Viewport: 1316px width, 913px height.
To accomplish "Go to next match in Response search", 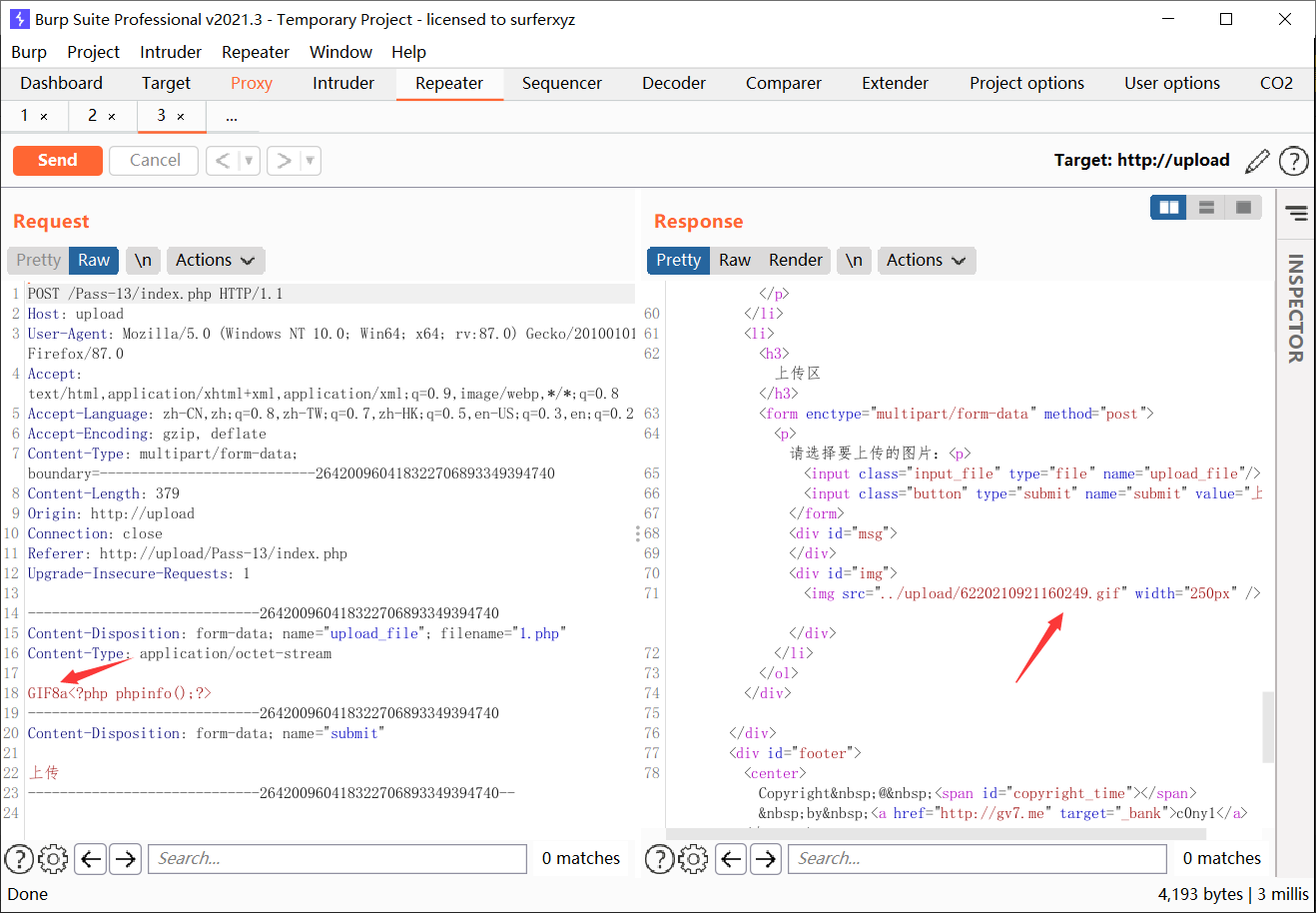I will tap(766, 858).
